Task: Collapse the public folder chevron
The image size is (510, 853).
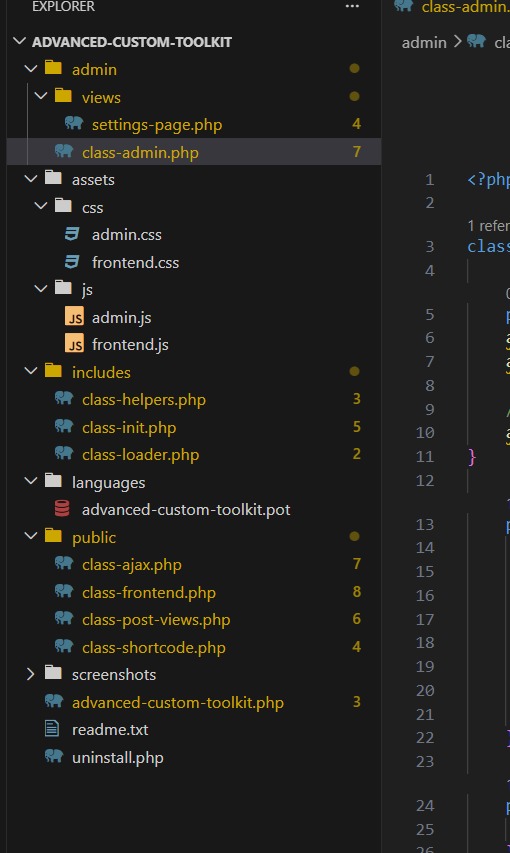Action: 31,536
